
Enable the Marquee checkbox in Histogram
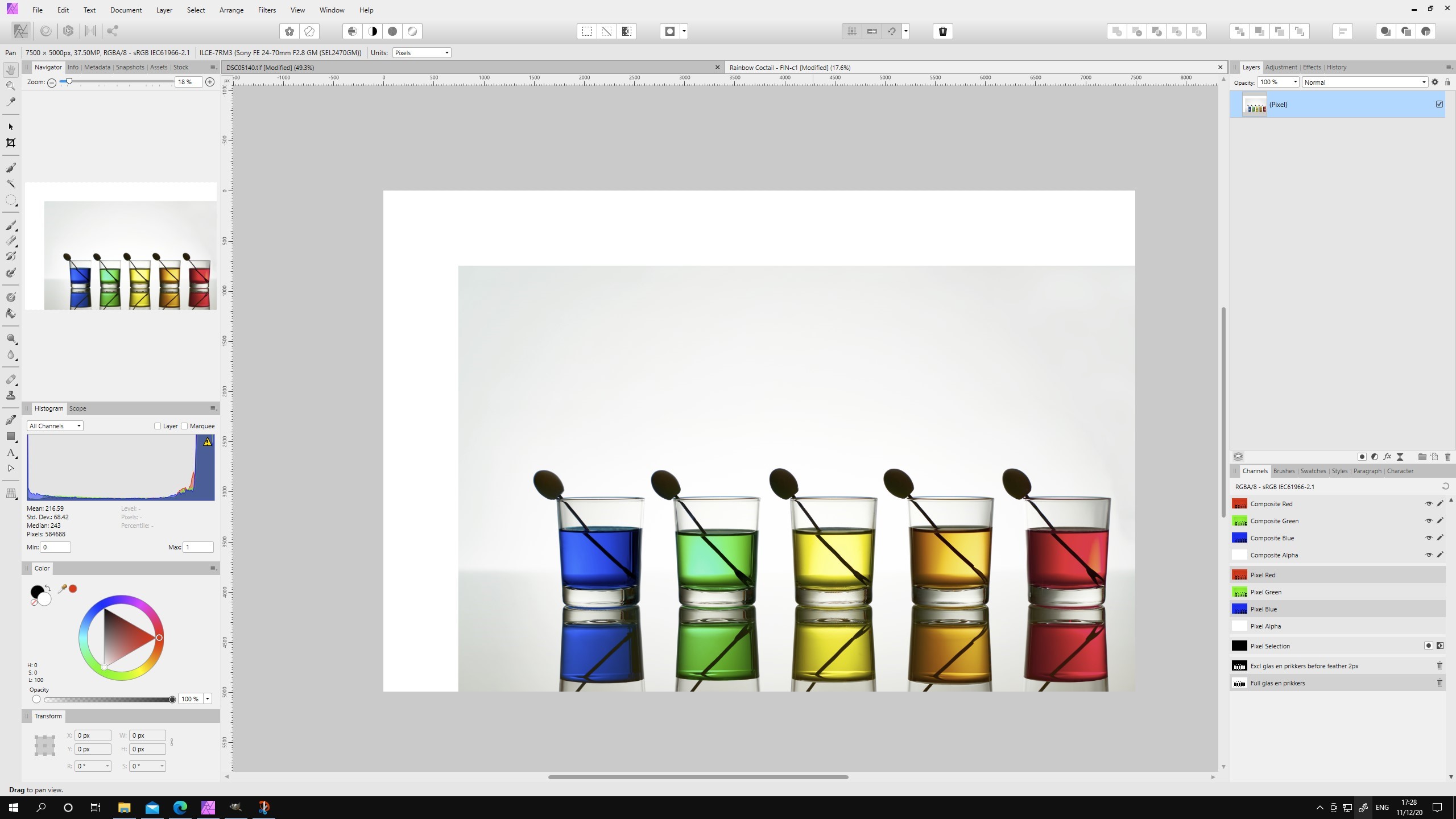point(185,426)
